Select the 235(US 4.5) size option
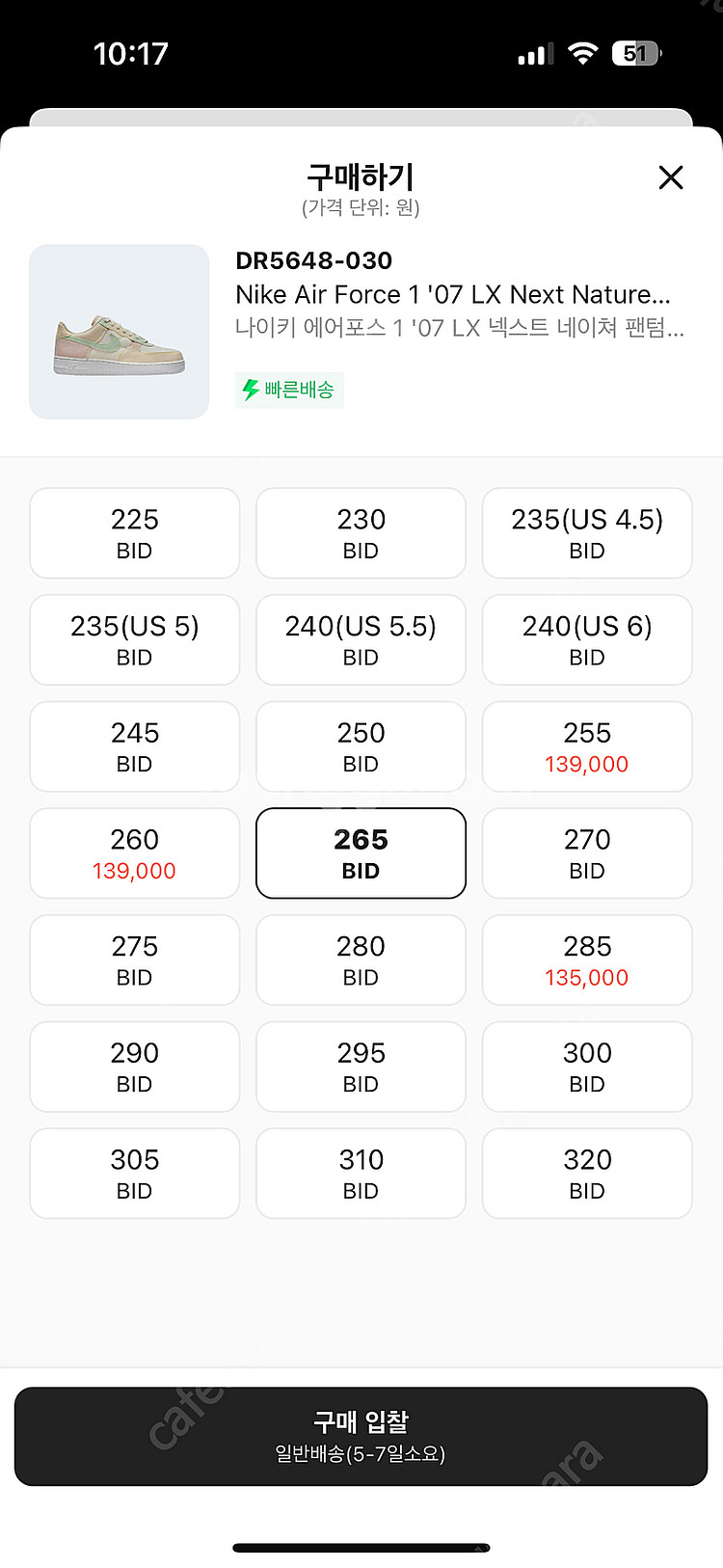Image resolution: width=723 pixels, height=1568 pixels. tap(587, 533)
